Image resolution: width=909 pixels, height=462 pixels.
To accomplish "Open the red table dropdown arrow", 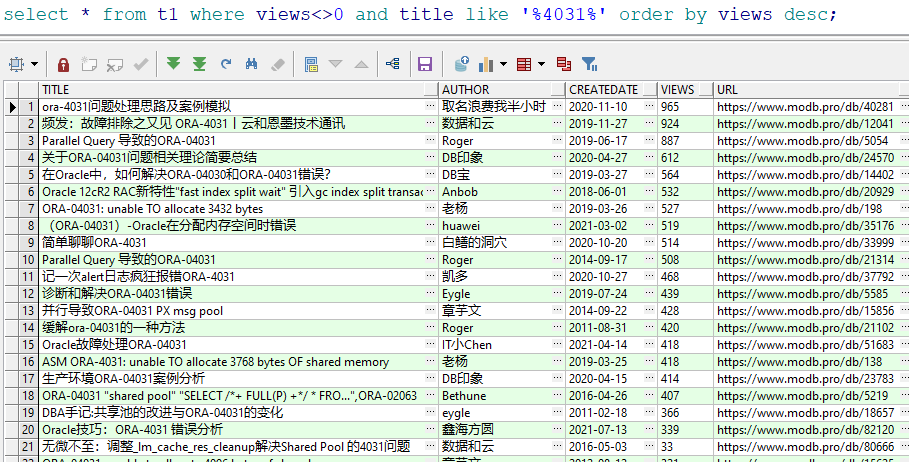I will [541, 64].
